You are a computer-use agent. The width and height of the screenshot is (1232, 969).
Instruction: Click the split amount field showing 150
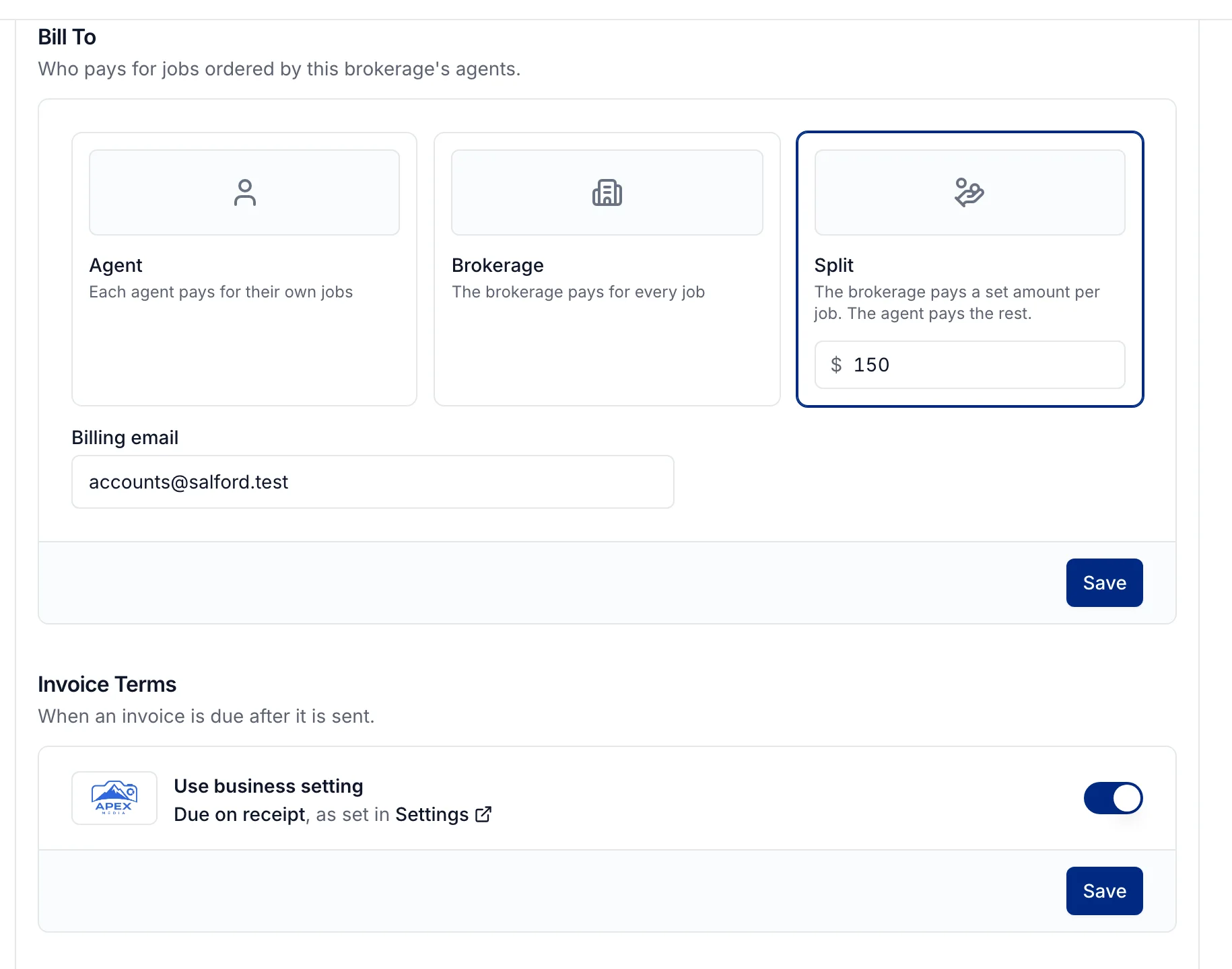tap(969, 365)
